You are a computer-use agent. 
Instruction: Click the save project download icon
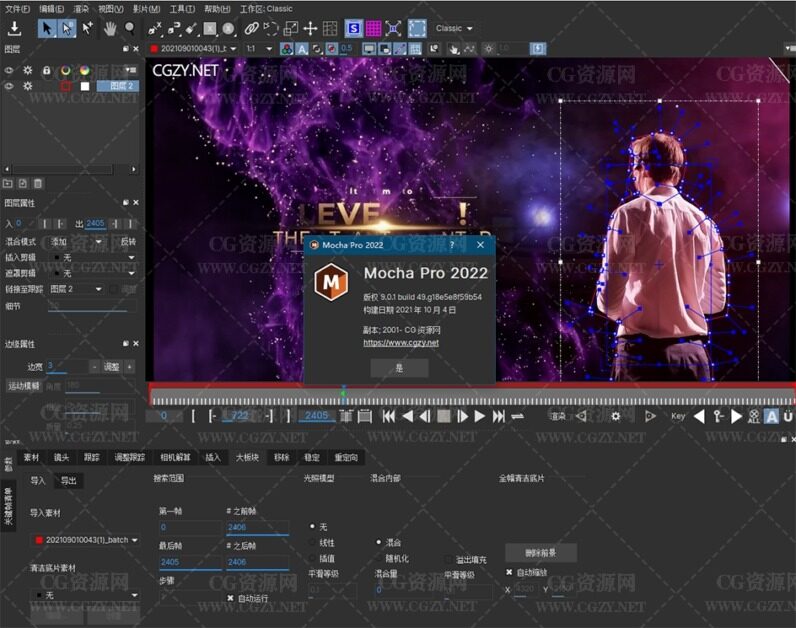[14, 28]
